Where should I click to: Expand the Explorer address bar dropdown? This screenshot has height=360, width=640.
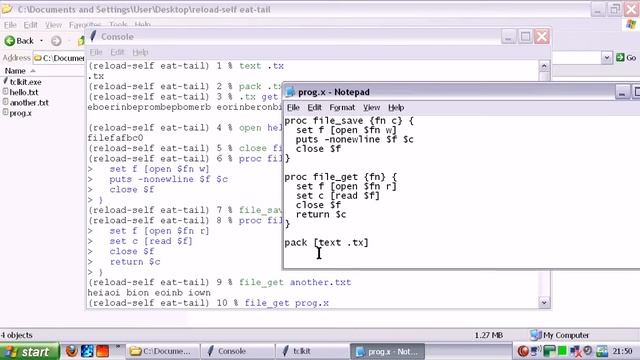607,58
